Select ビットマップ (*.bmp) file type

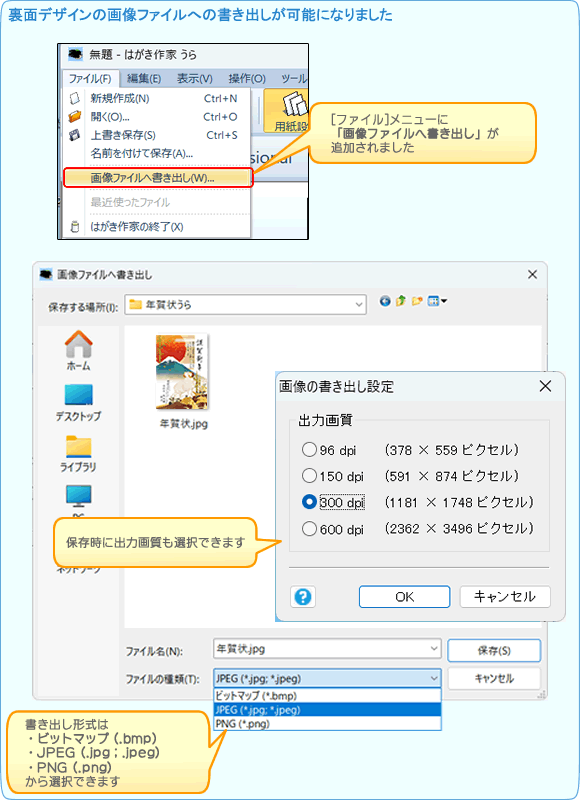pos(327,695)
